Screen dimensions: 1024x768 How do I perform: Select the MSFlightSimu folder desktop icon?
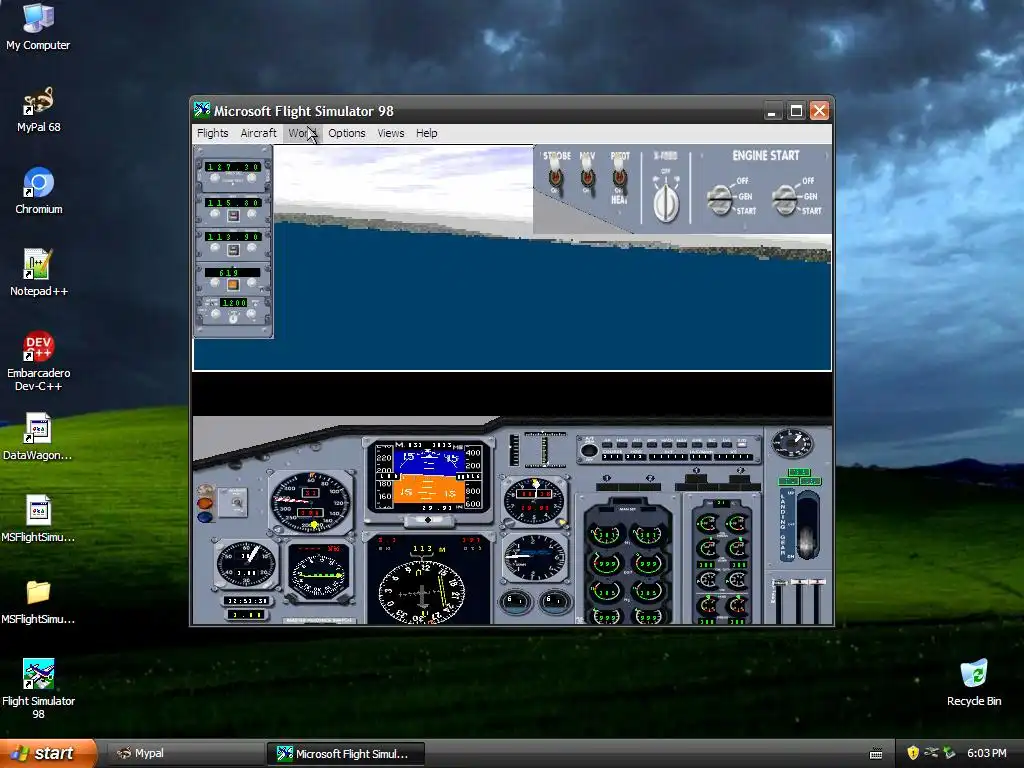[x=38, y=601]
